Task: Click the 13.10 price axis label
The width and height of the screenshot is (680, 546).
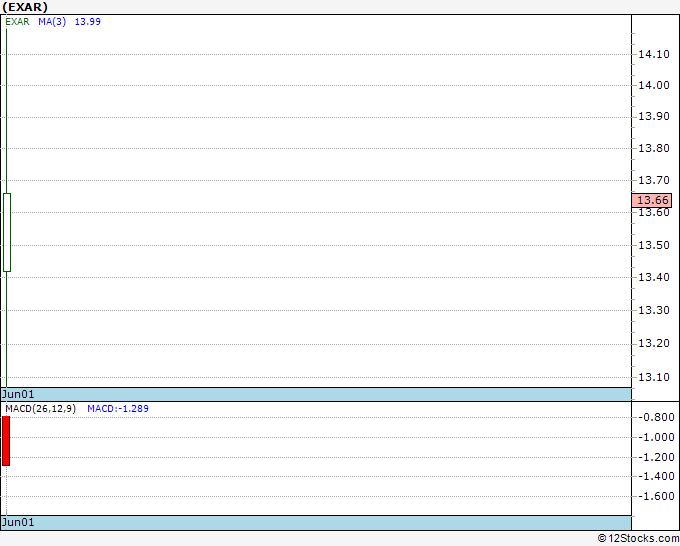Action: point(654,377)
